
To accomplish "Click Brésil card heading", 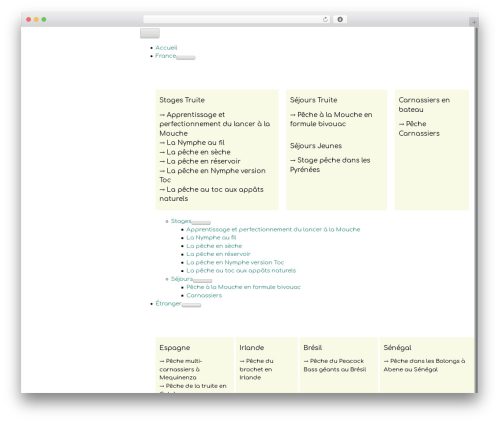I will click(313, 348).
